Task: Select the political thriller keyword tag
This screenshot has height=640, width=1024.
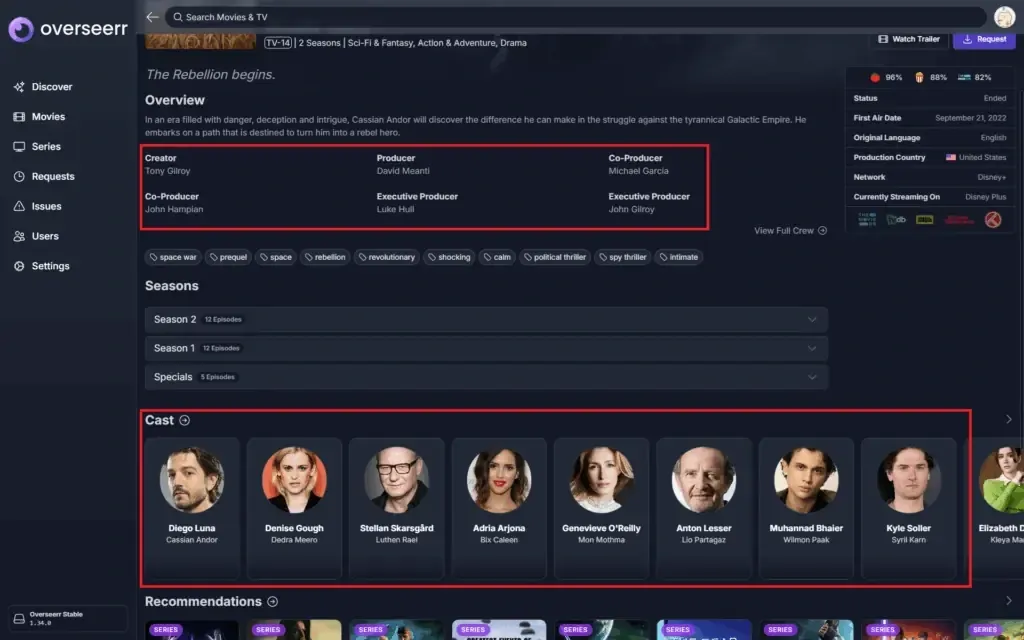Action: pos(554,257)
